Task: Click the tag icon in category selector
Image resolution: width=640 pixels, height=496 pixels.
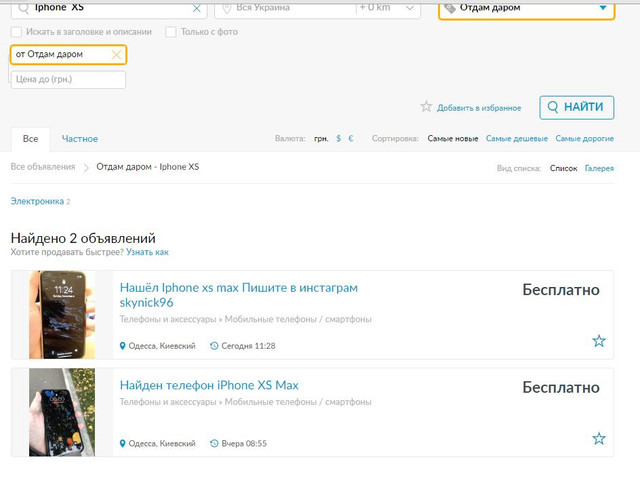Action: pyautogui.click(x=449, y=8)
